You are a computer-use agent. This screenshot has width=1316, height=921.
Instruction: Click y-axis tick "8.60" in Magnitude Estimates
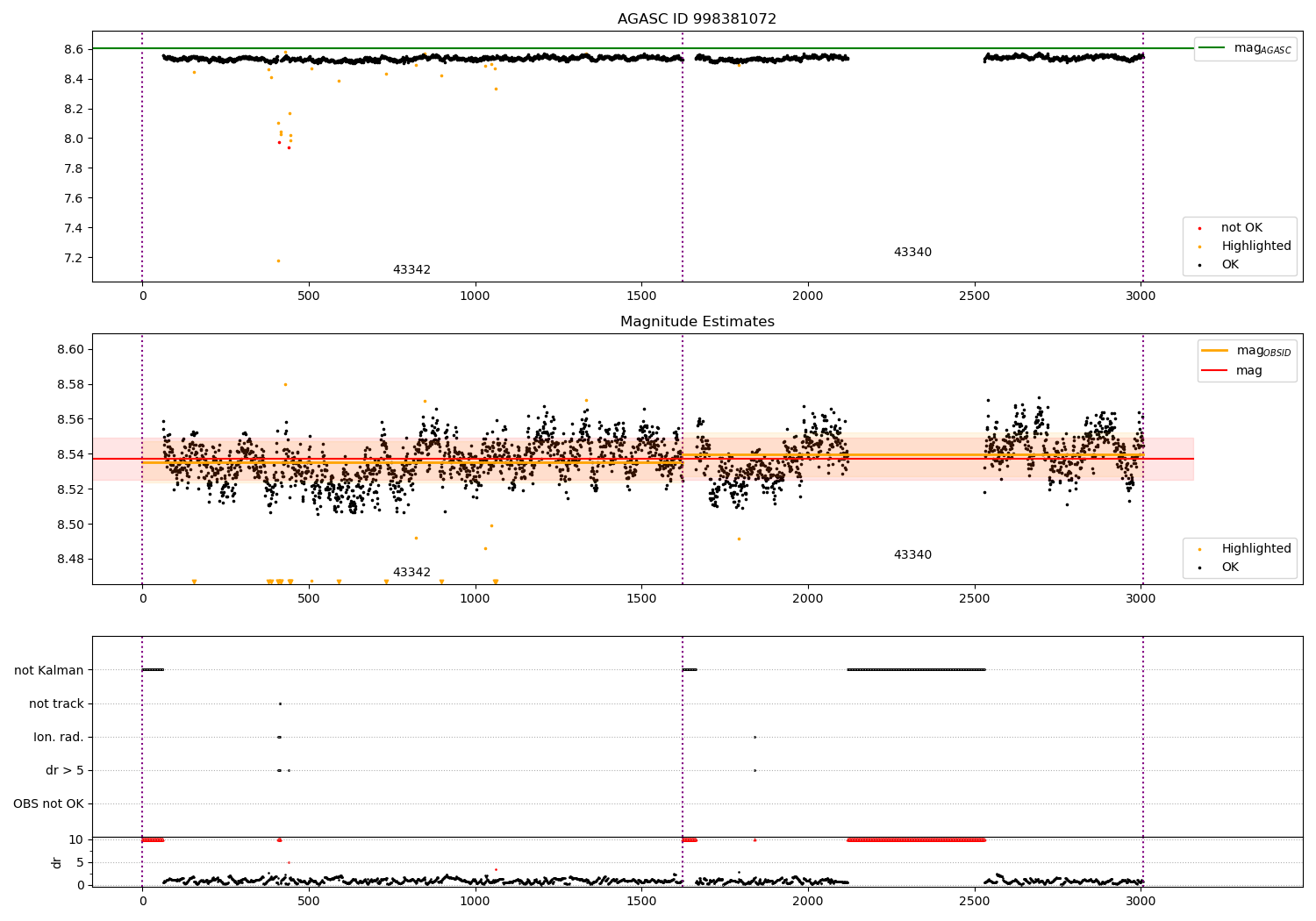pyautogui.click(x=71, y=349)
